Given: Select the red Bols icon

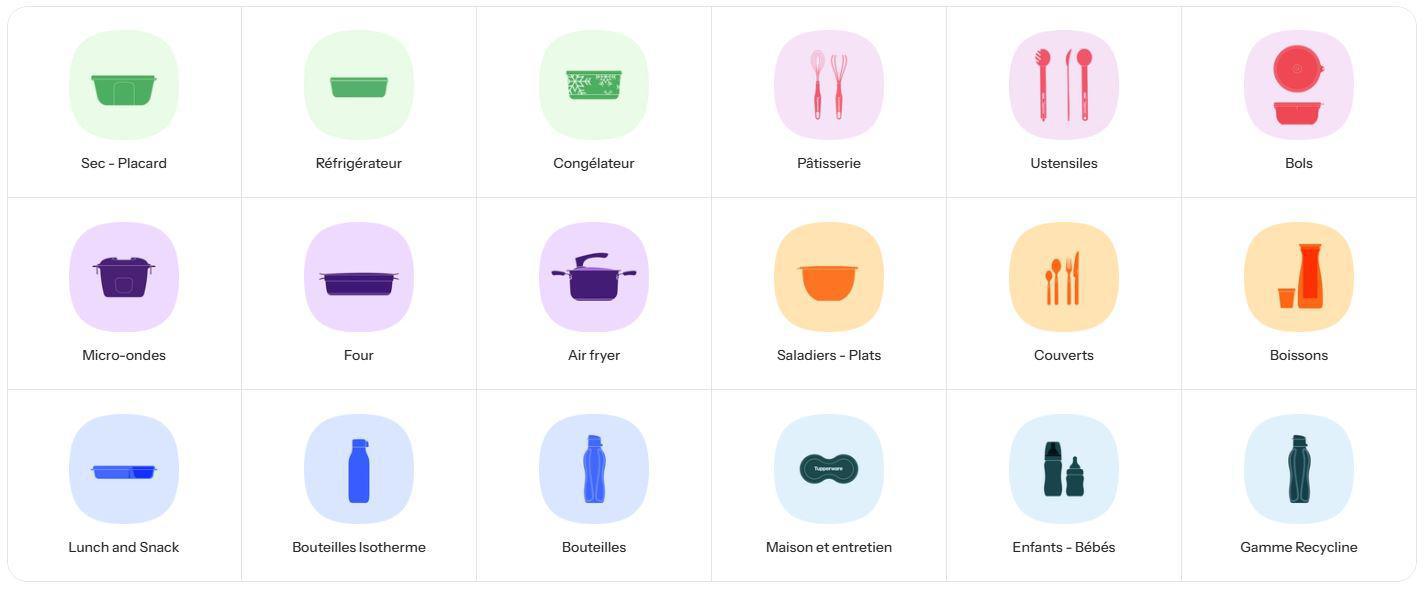Looking at the screenshot, I should click(x=1299, y=85).
